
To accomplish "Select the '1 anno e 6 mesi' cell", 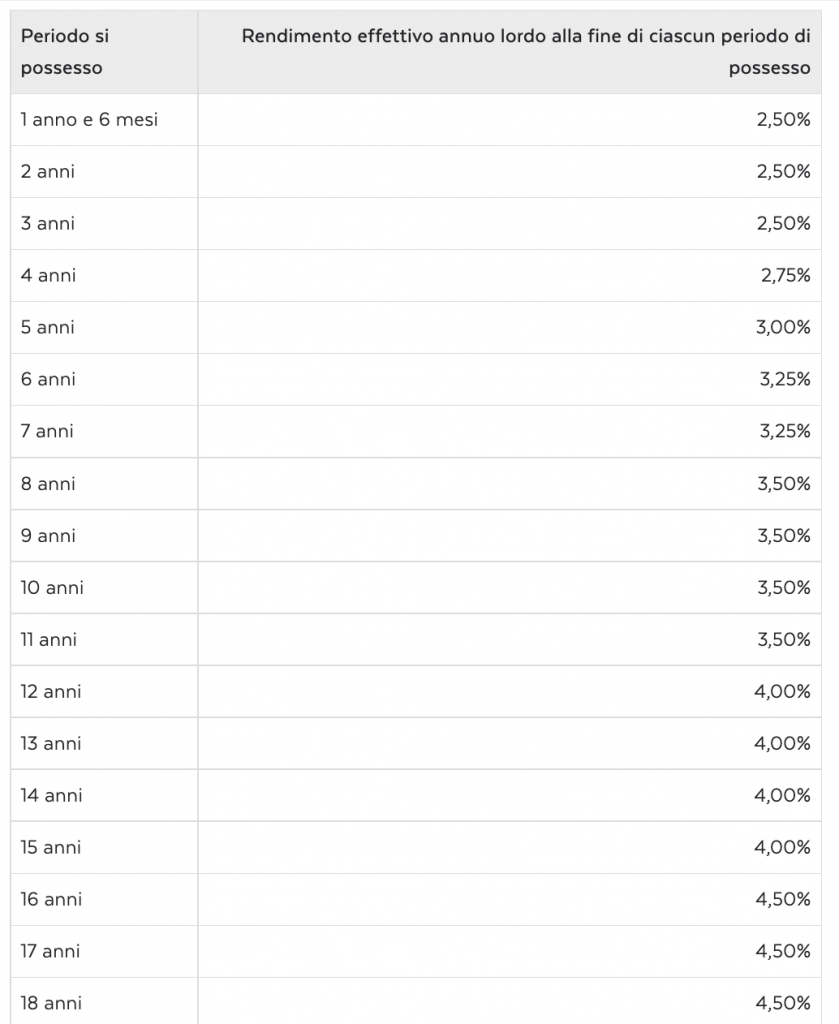I will tap(89, 120).
